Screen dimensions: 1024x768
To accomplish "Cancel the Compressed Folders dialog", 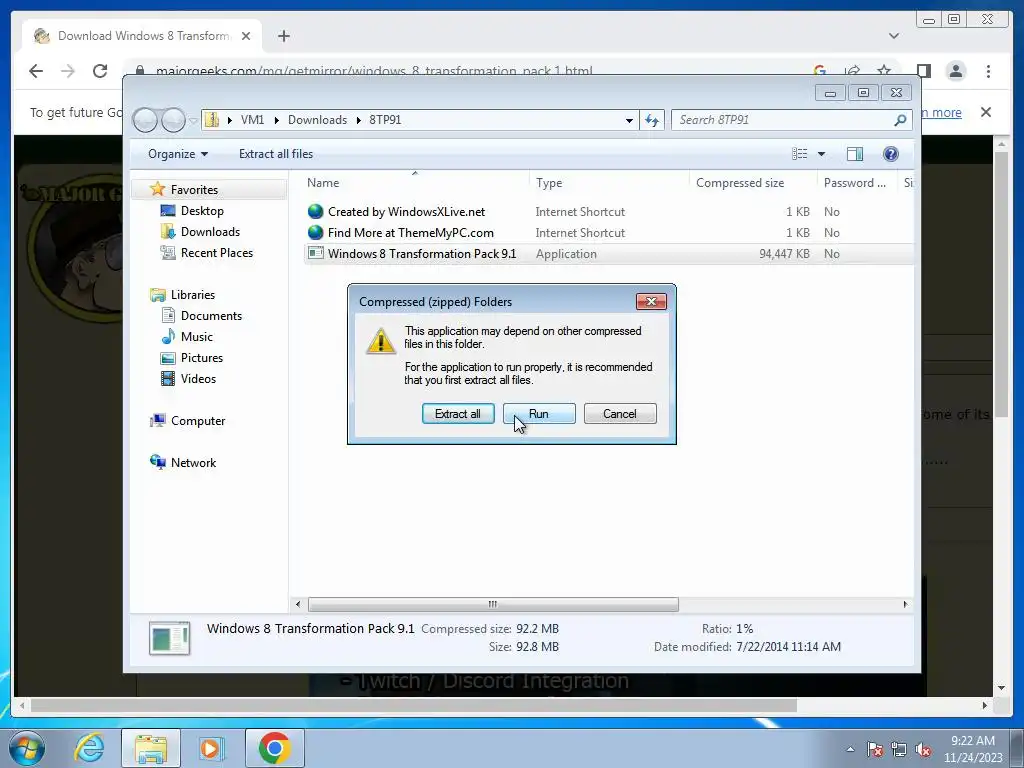I will tap(620, 414).
